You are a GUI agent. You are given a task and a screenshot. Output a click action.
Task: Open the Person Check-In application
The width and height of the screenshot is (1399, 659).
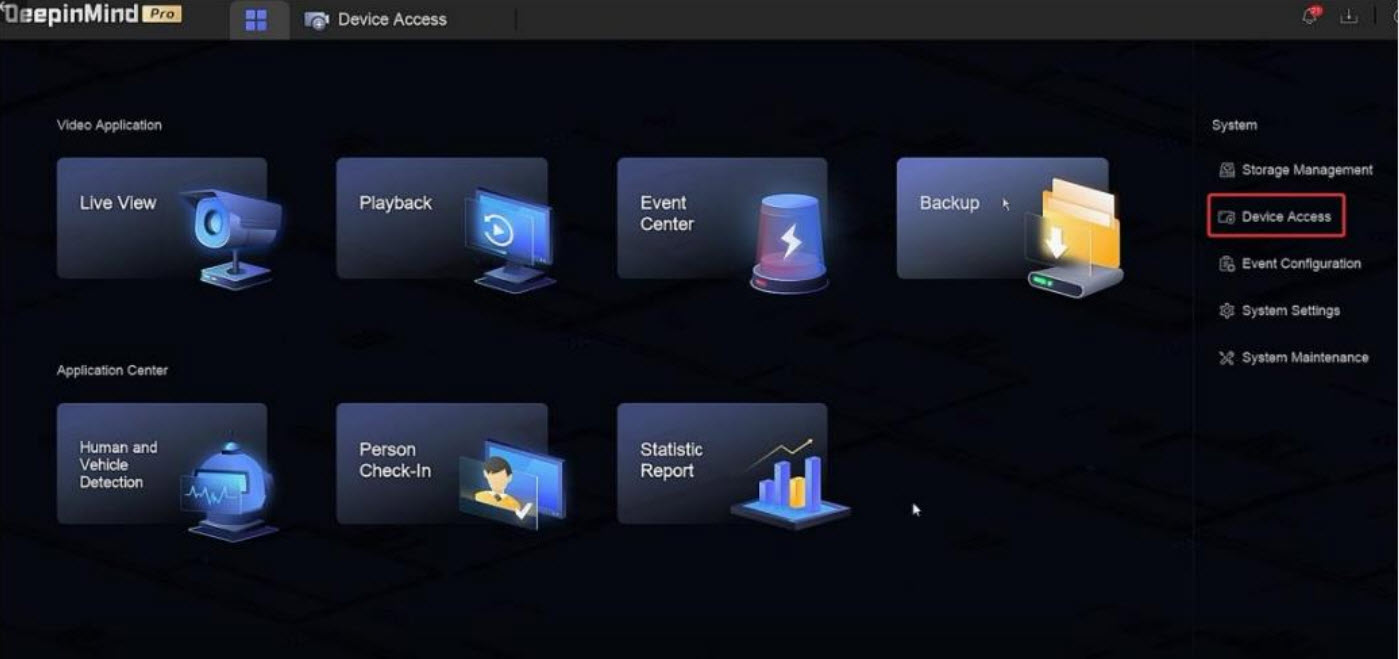coord(441,464)
